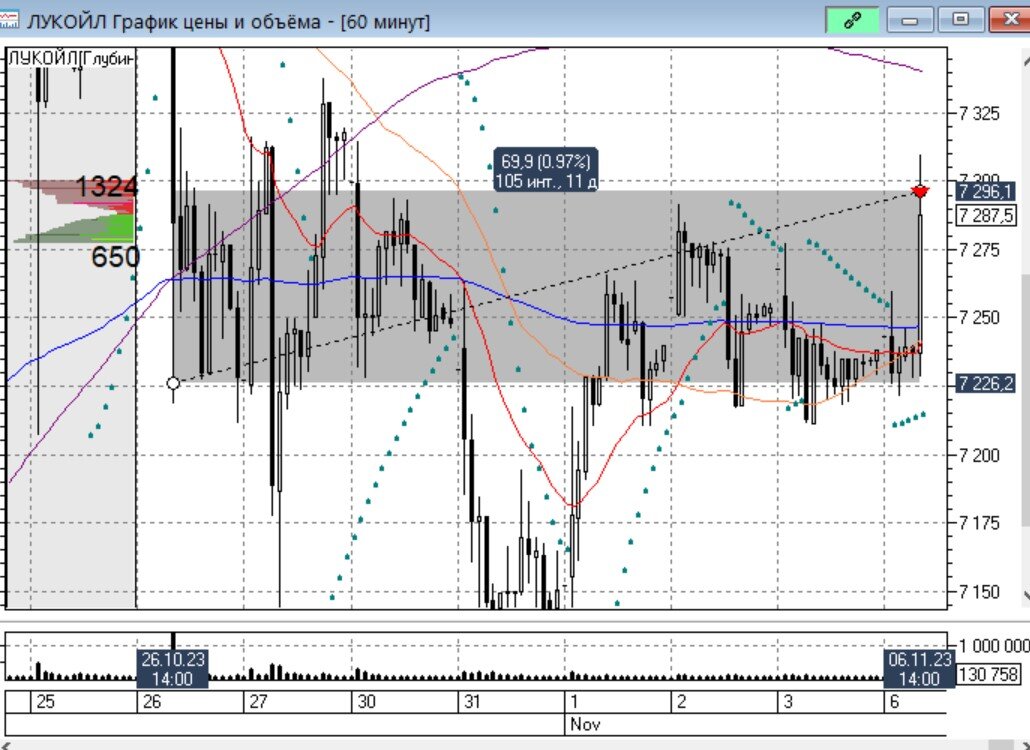1030x750 pixels.
Task: Click the 7 150 price axis label
Action: coord(979,592)
